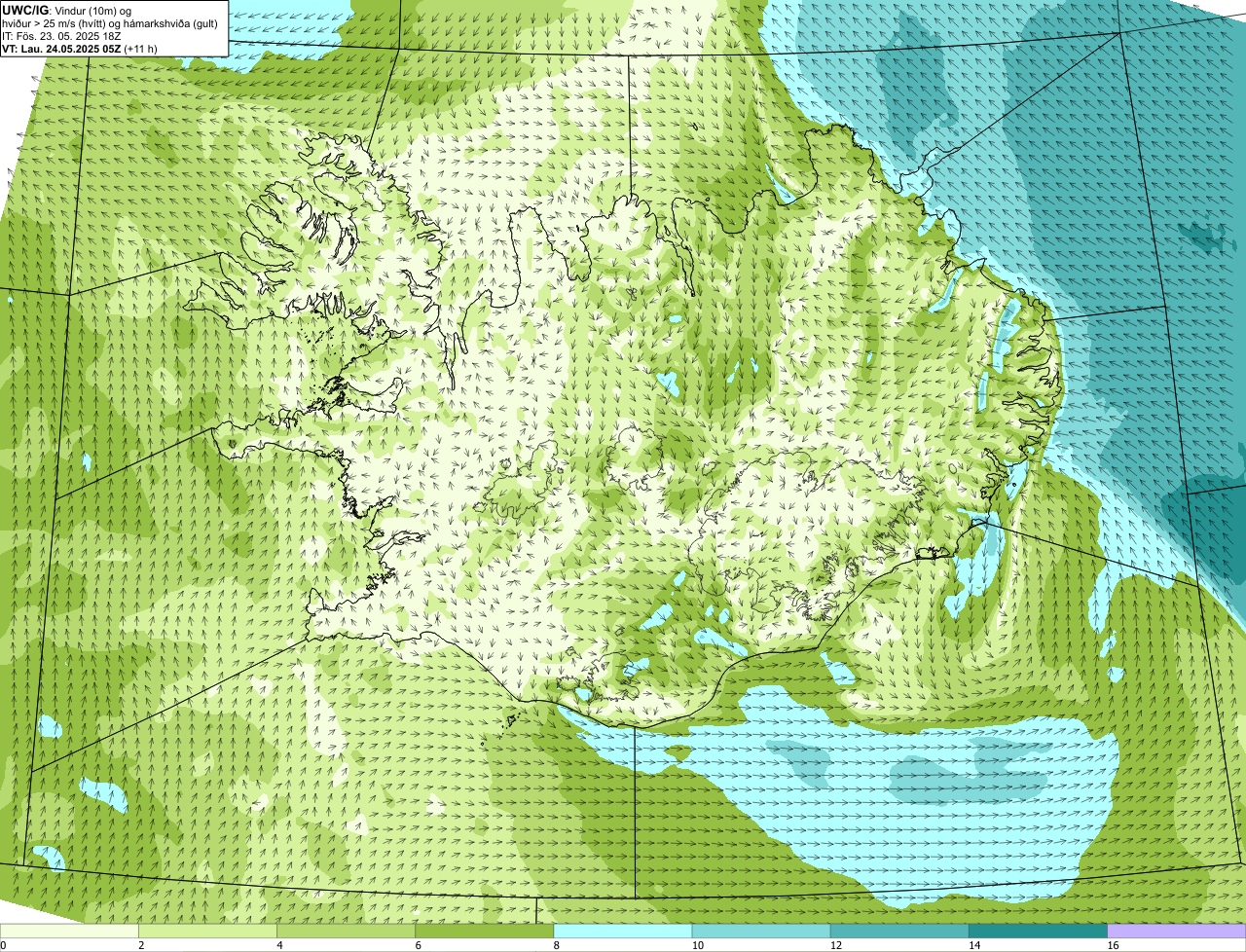
Task: Click the 0–2 m/s pale yellow legend swatch
Action: 69,931
